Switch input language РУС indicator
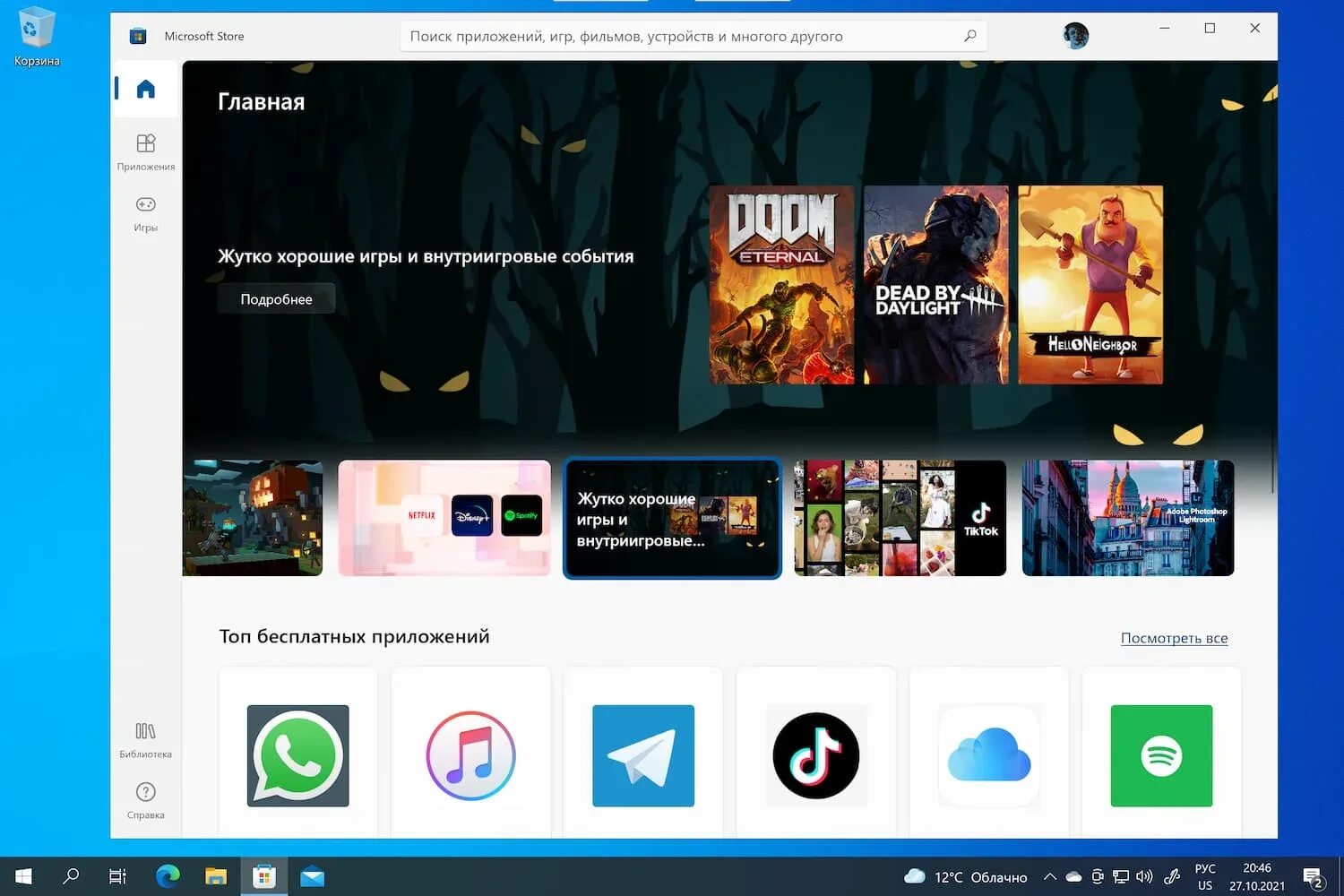The width and height of the screenshot is (1344, 896). click(x=1205, y=876)
